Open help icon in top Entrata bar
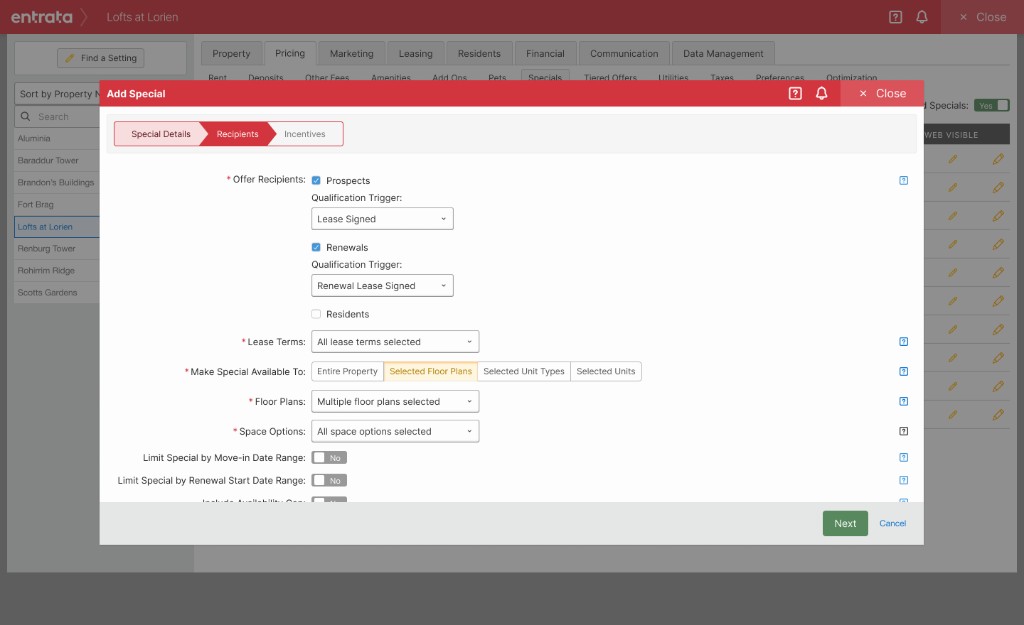This screenshot has width=1024, height=625. [x=895, y=17]
